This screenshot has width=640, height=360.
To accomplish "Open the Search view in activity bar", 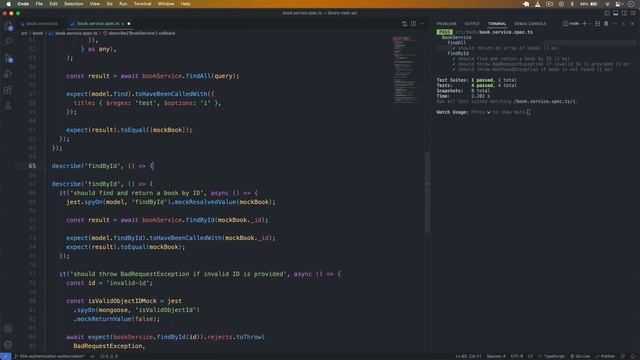I will [8, 41].
